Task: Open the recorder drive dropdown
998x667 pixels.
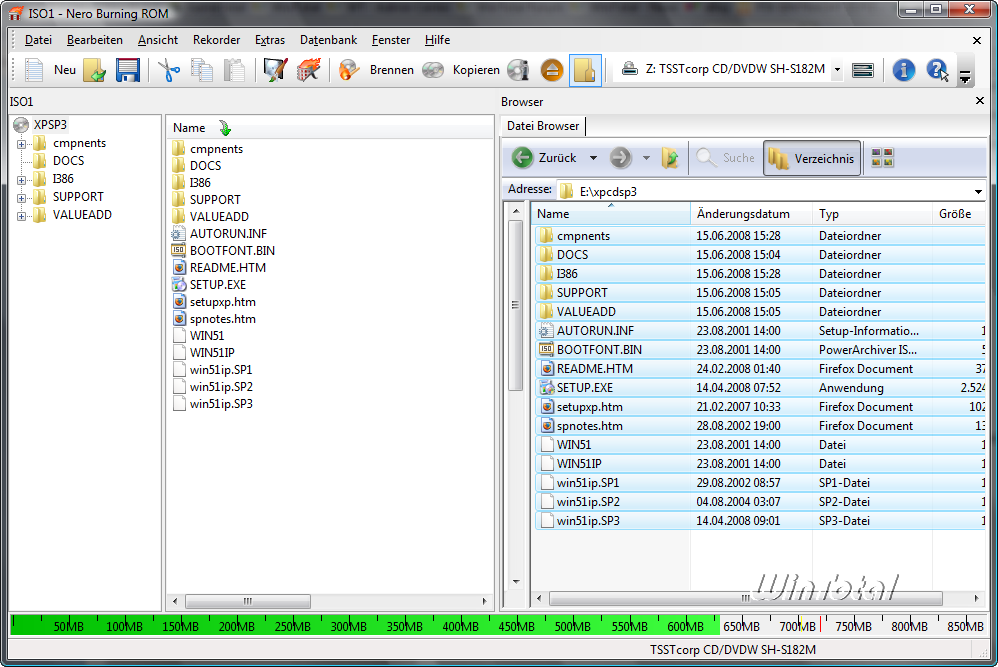Action: tap(838, 69)
